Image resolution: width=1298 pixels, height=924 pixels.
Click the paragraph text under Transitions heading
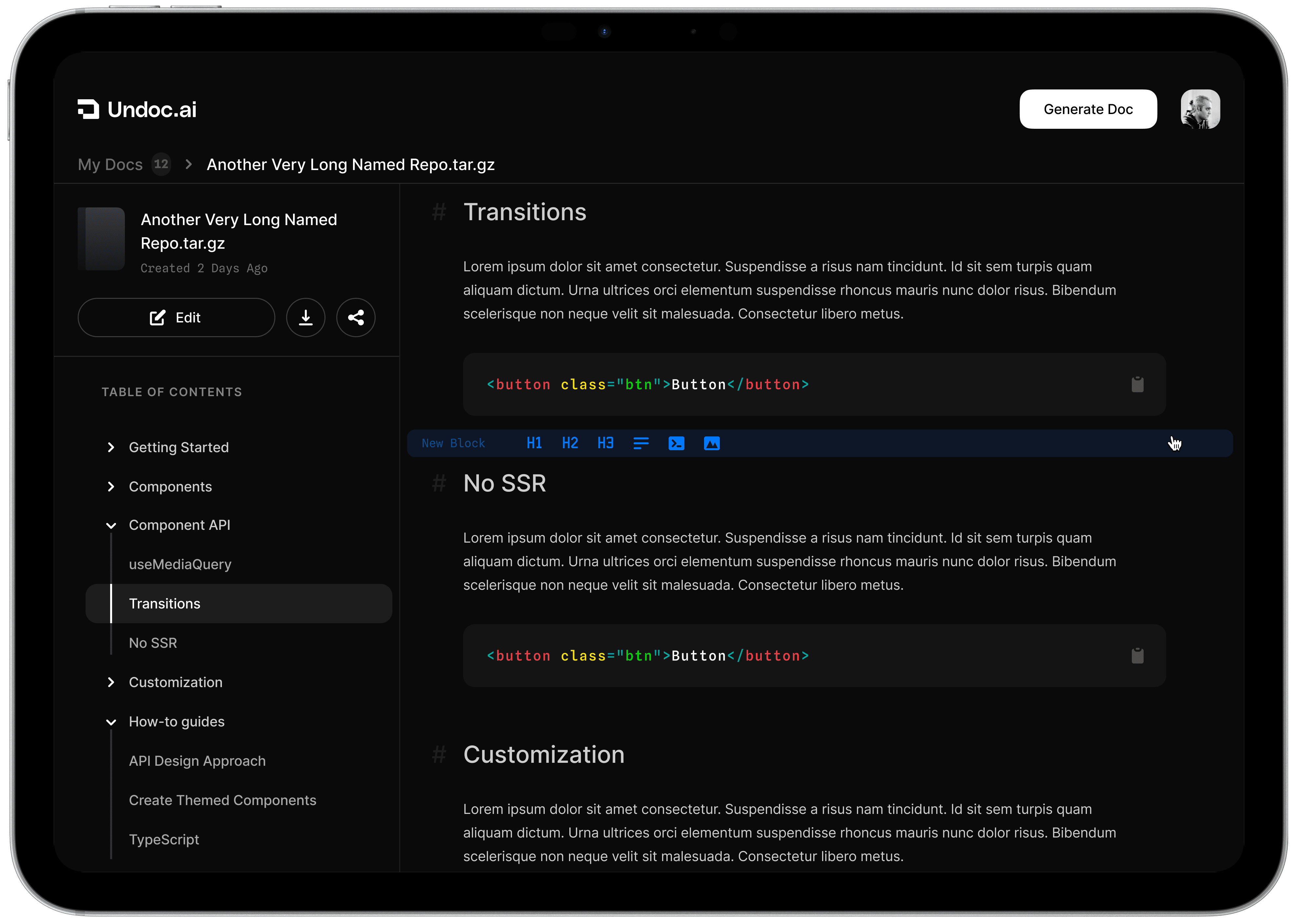tap(789, 290)
